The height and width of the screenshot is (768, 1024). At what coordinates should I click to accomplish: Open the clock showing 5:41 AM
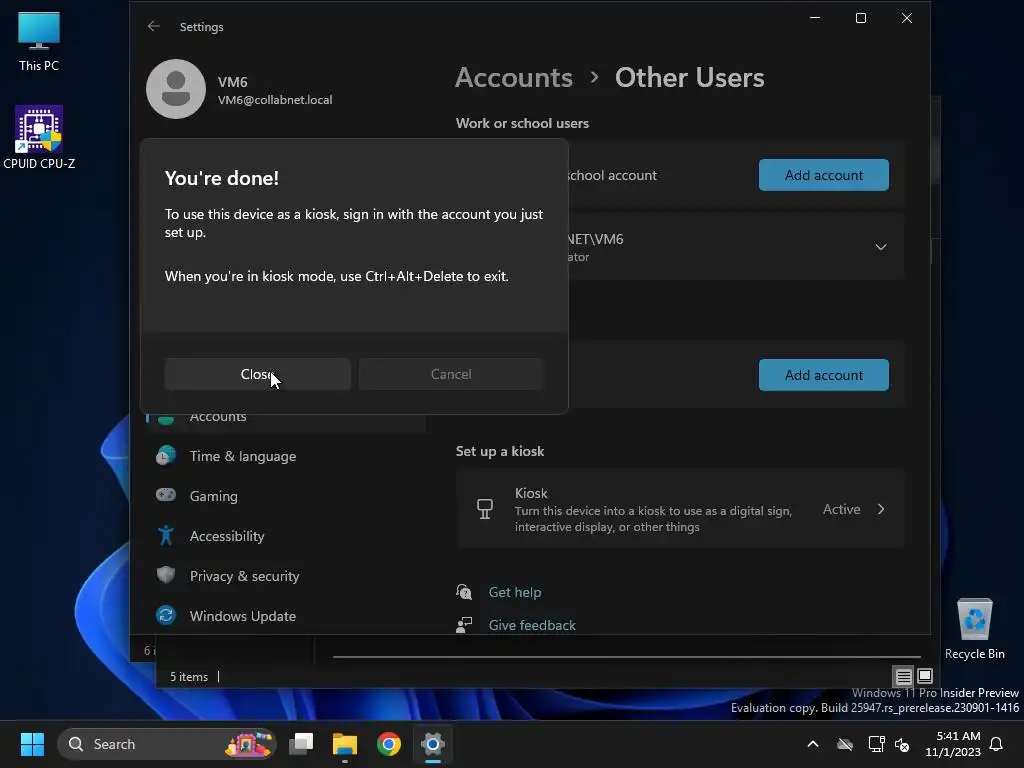(953, 744)
